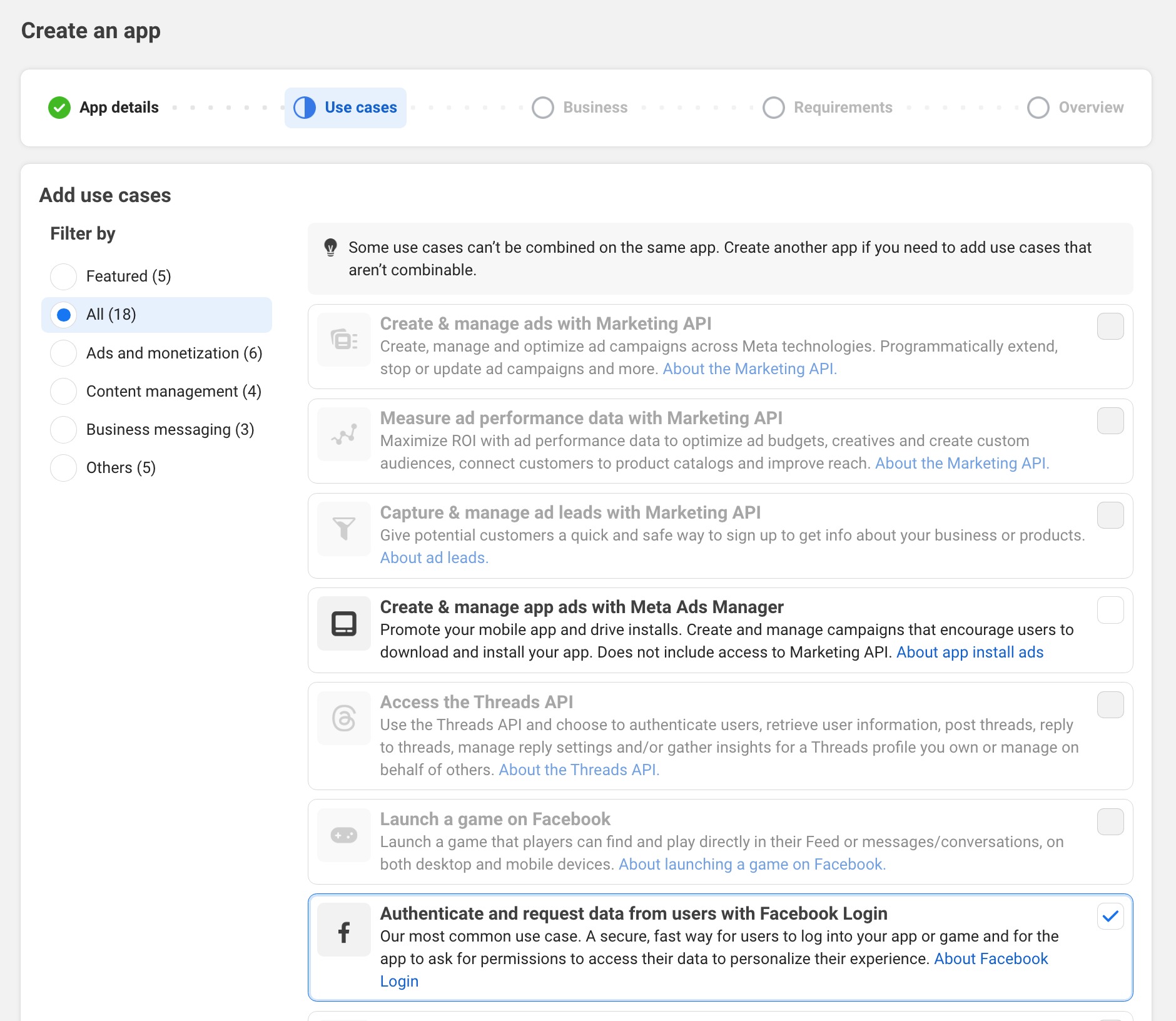Click the Measure ad performance chart icon

point(344,434)
